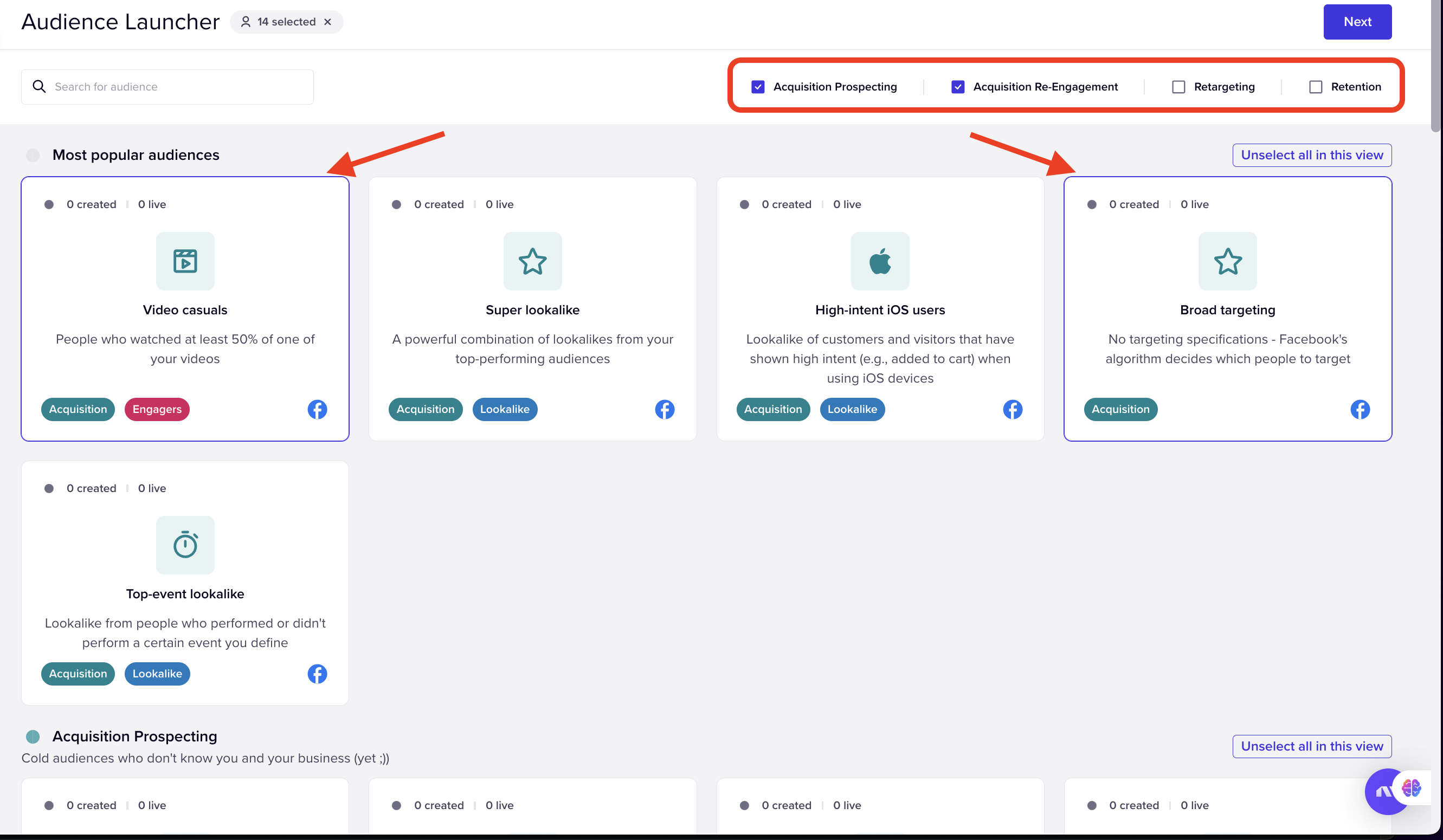Select the Super lookalike title
Viewport: 1443px width, 840px height.
[532, 310]
